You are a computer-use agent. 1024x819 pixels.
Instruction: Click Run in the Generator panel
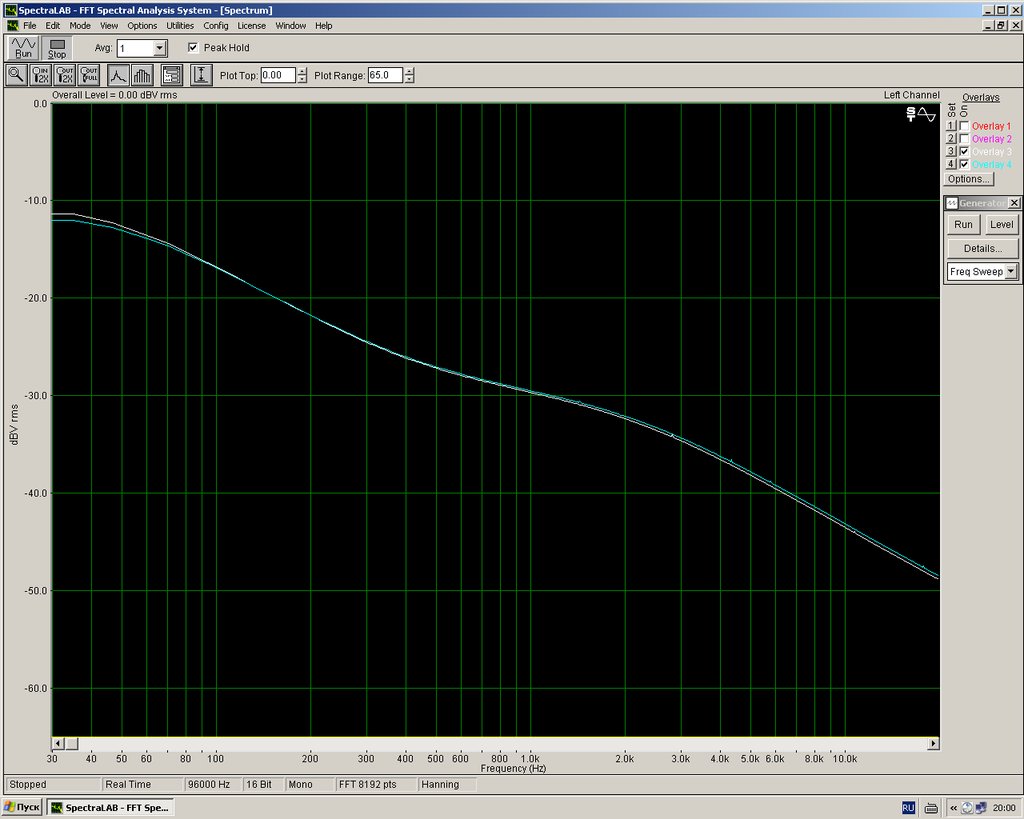[963, 225]
